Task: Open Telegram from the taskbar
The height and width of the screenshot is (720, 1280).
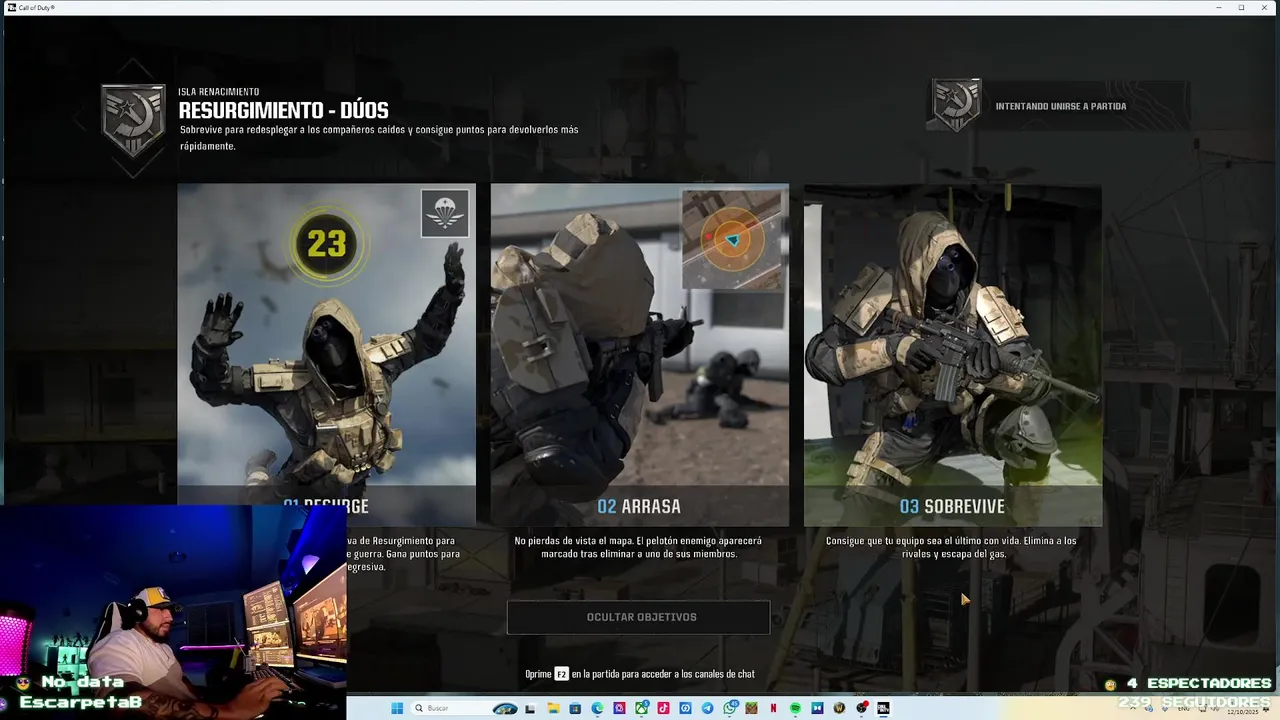Action: [x=707, y=708]
